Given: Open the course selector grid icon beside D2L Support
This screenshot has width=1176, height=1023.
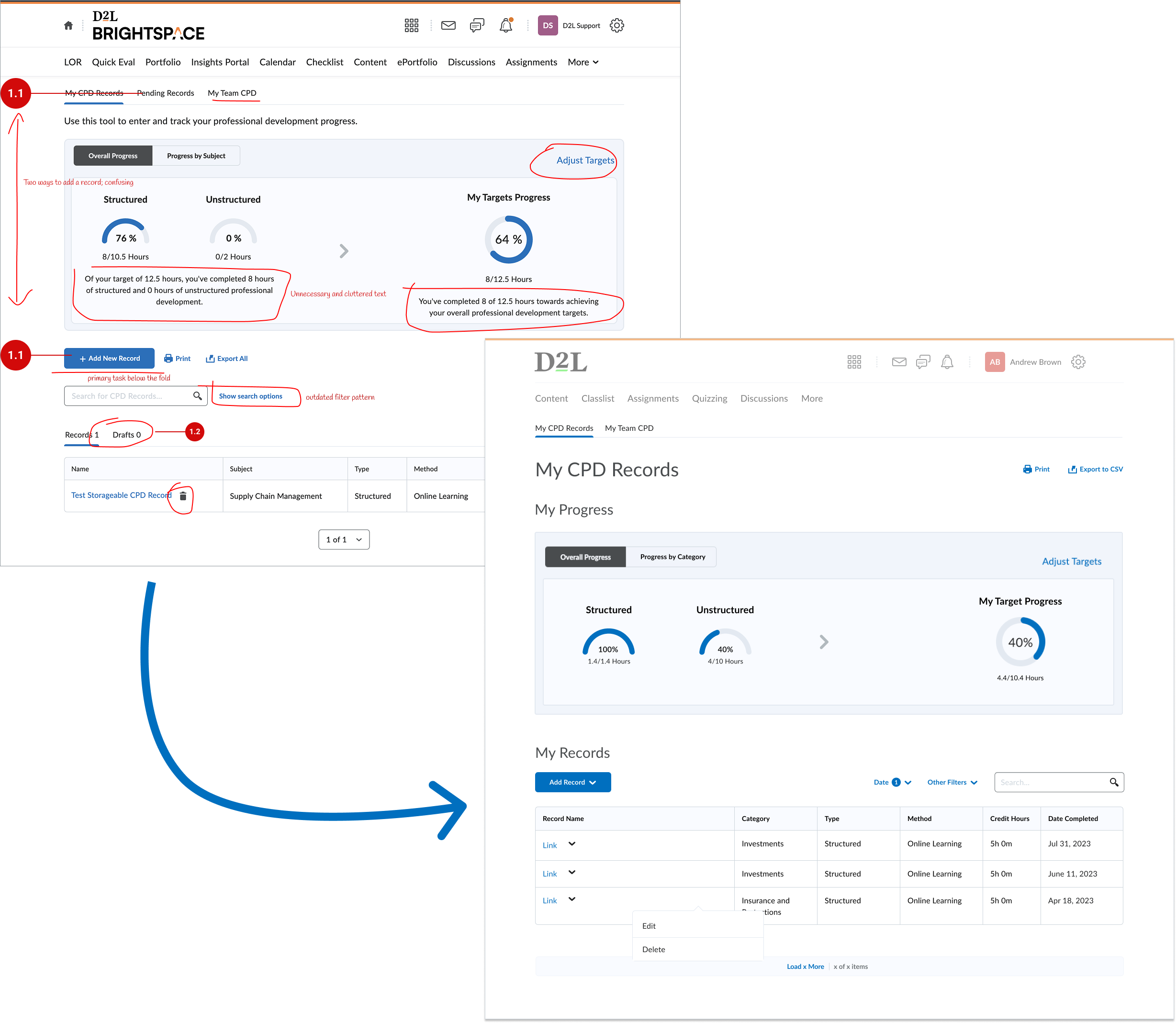Looking at the screenshot, I should 411,26.
